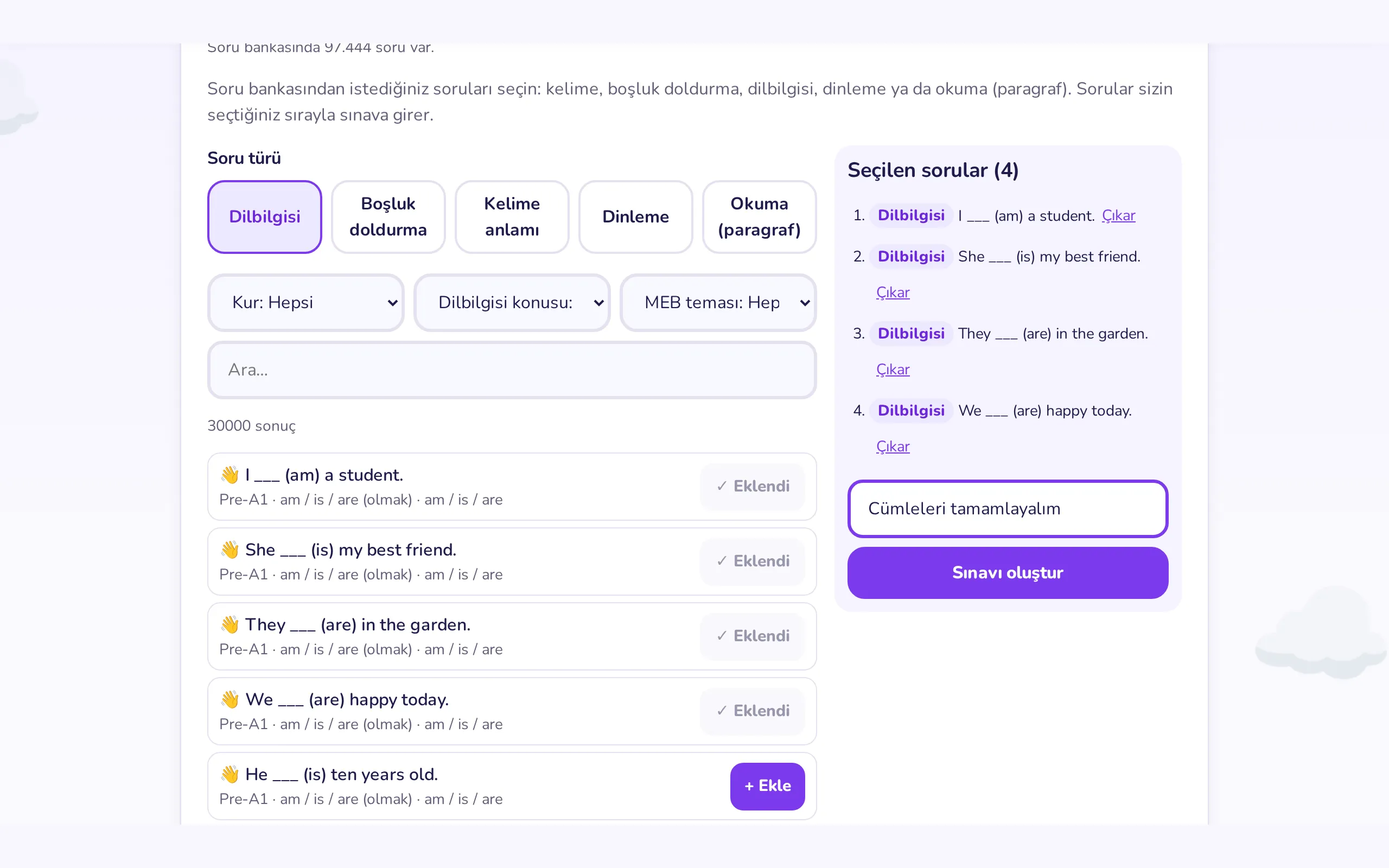1389x868 pixels.
Task: Click Eklendi on 'They ___ (are) in the garden.'
Action: point(753,636)
